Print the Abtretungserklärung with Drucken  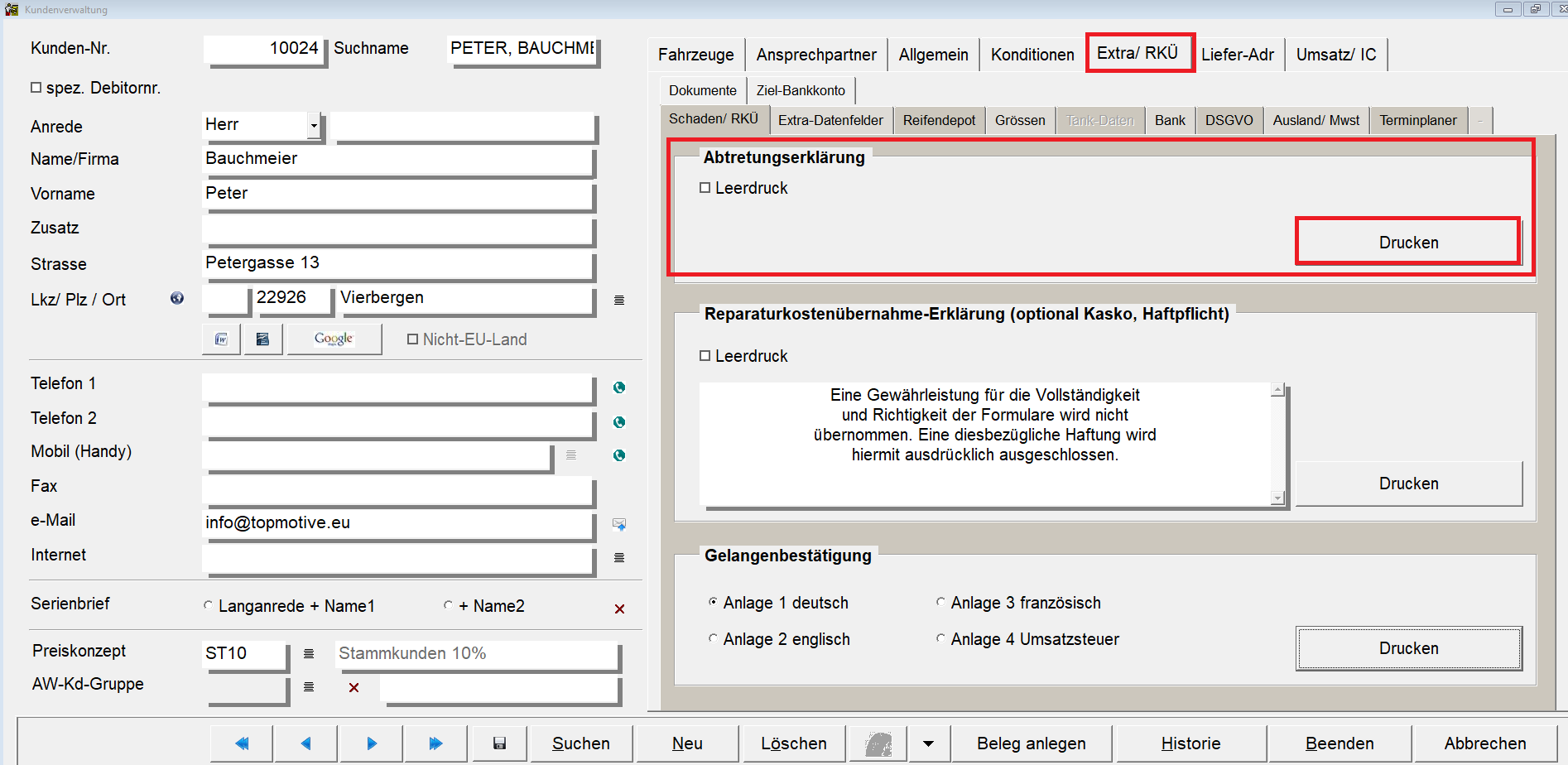(1408, 242)
